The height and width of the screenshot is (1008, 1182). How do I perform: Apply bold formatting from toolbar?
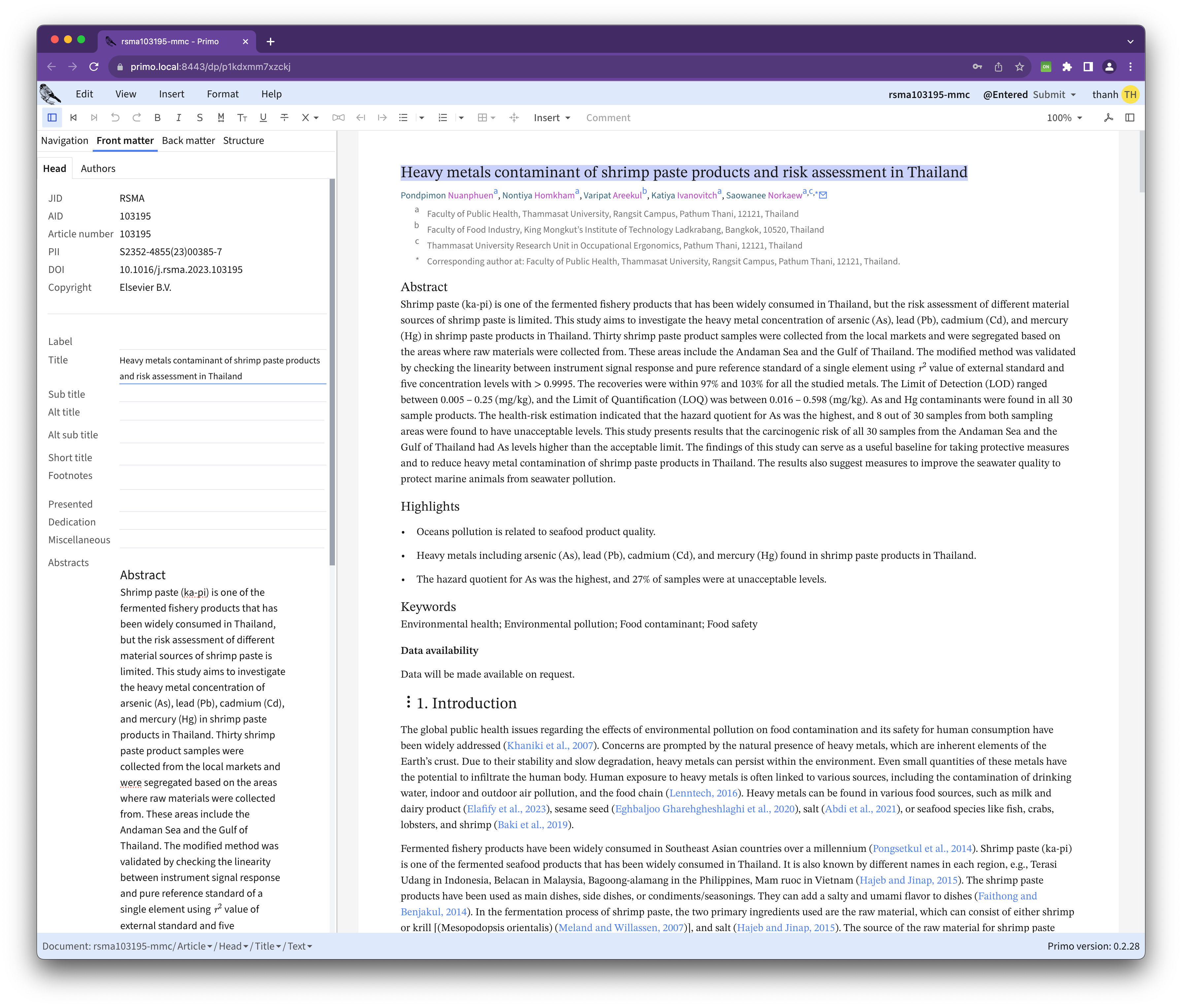point(157,118)
